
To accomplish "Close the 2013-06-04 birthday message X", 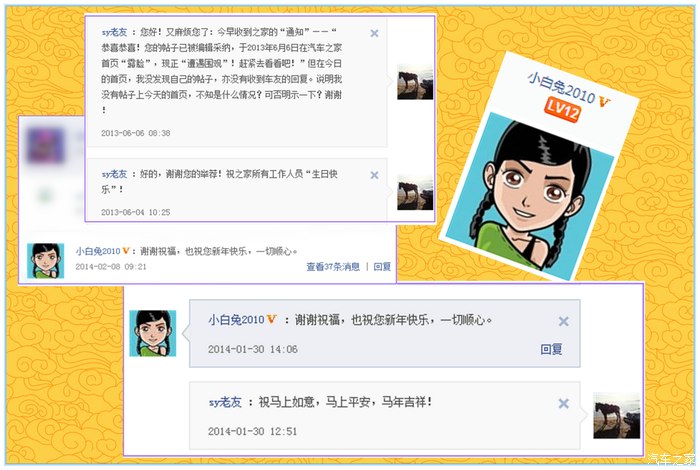I will 374,175.
